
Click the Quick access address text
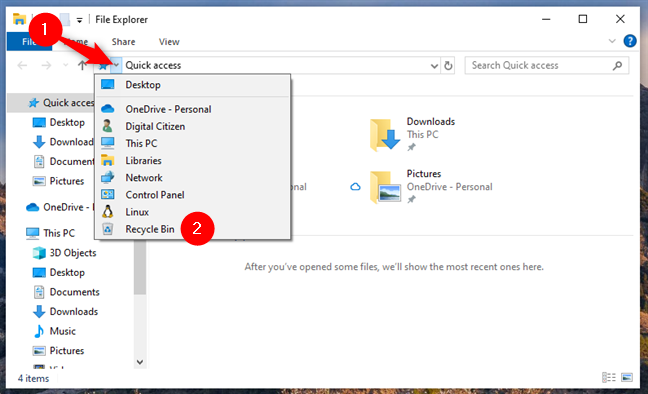click(153, 65)
